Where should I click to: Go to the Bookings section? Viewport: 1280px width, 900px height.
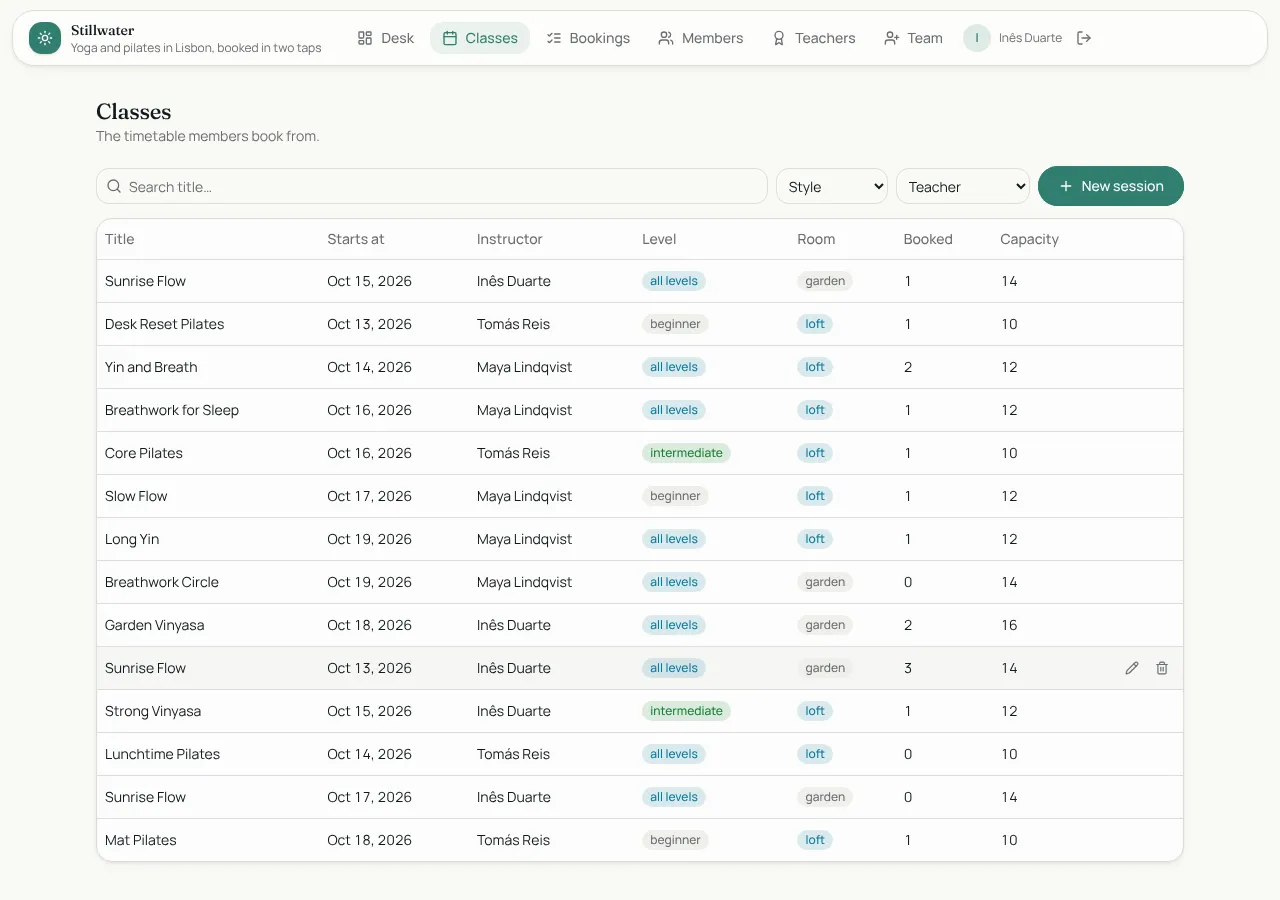588,38
